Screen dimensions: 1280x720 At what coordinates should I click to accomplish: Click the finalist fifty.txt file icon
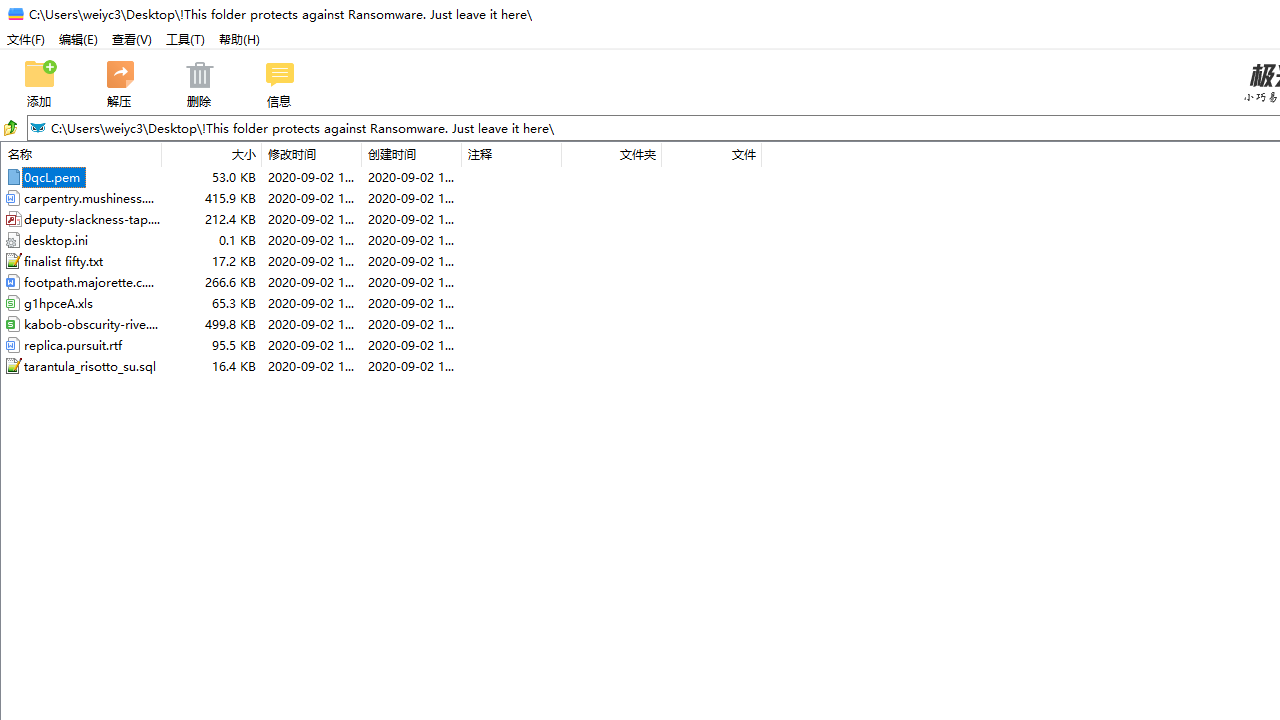(x=13, y=261)
